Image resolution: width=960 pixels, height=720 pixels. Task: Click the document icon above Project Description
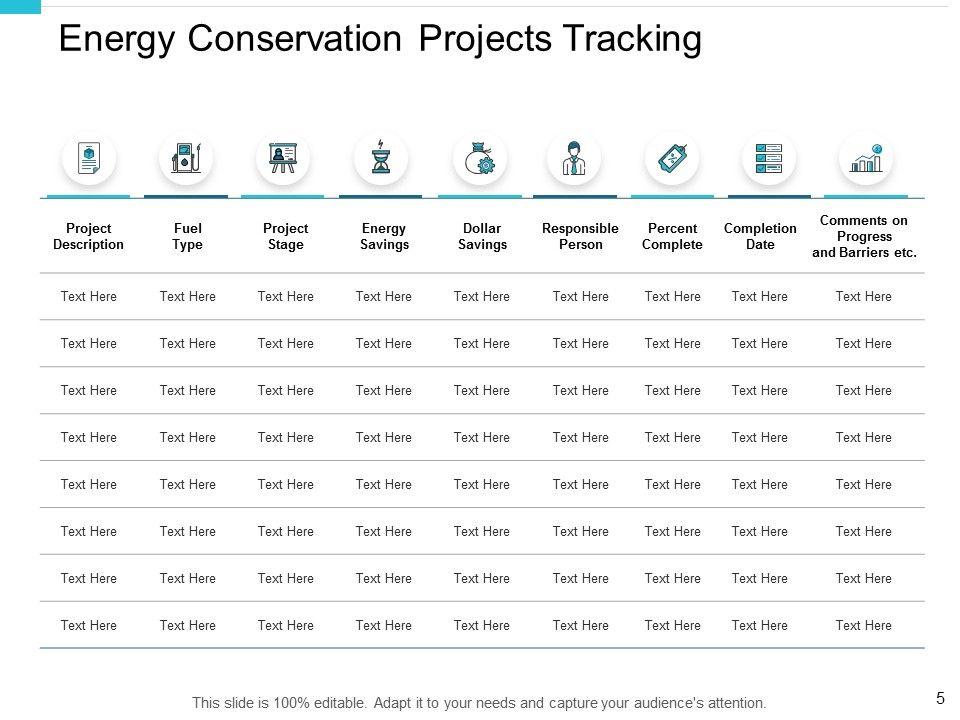[89, 158]
